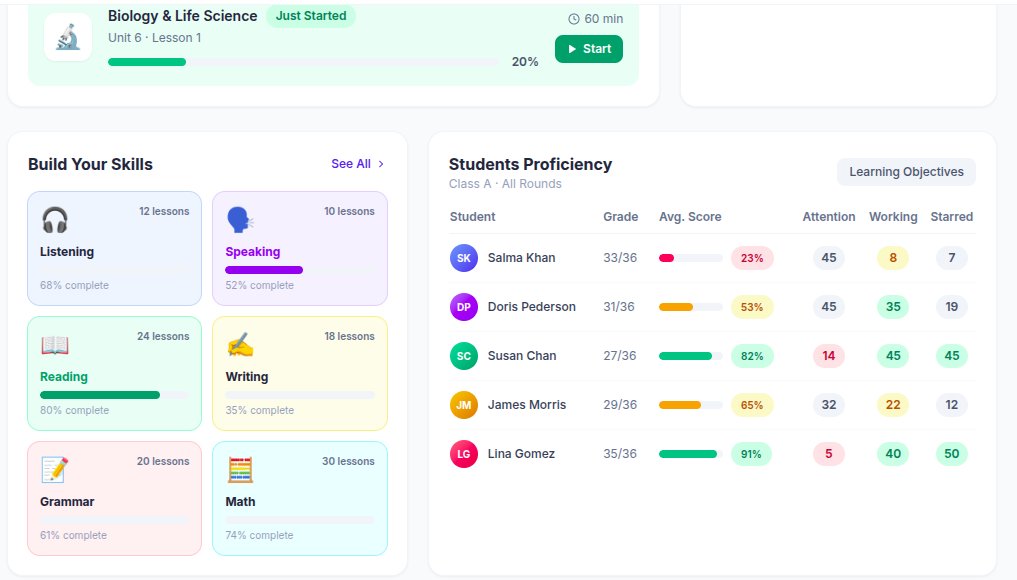Viewport: 1017px width, 580px height.
Task: Sort by the Avg. Score column header
Action: [690, 217]
